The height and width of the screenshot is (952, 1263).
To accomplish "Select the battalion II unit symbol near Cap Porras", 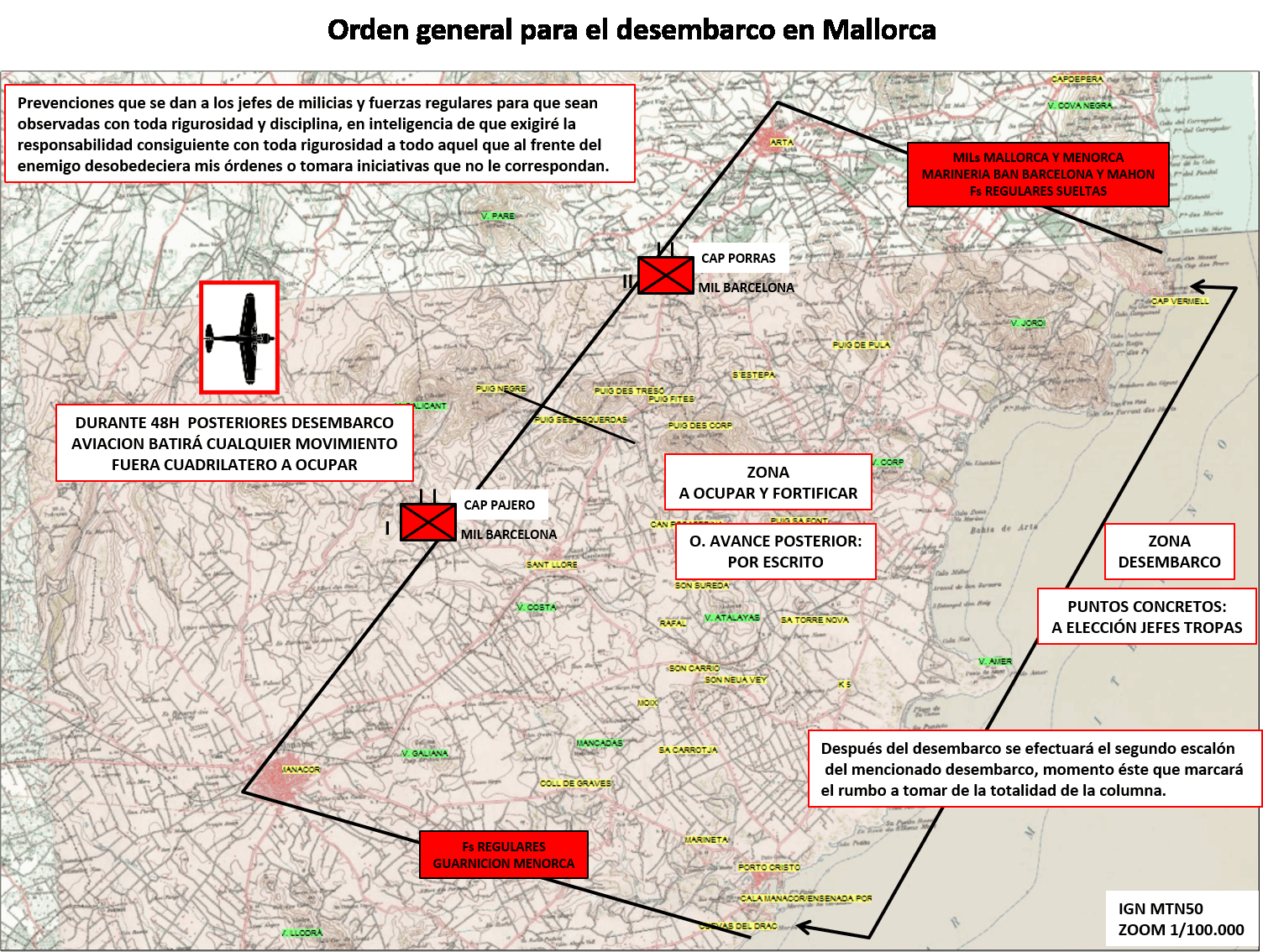I will [x=666, y=275].
